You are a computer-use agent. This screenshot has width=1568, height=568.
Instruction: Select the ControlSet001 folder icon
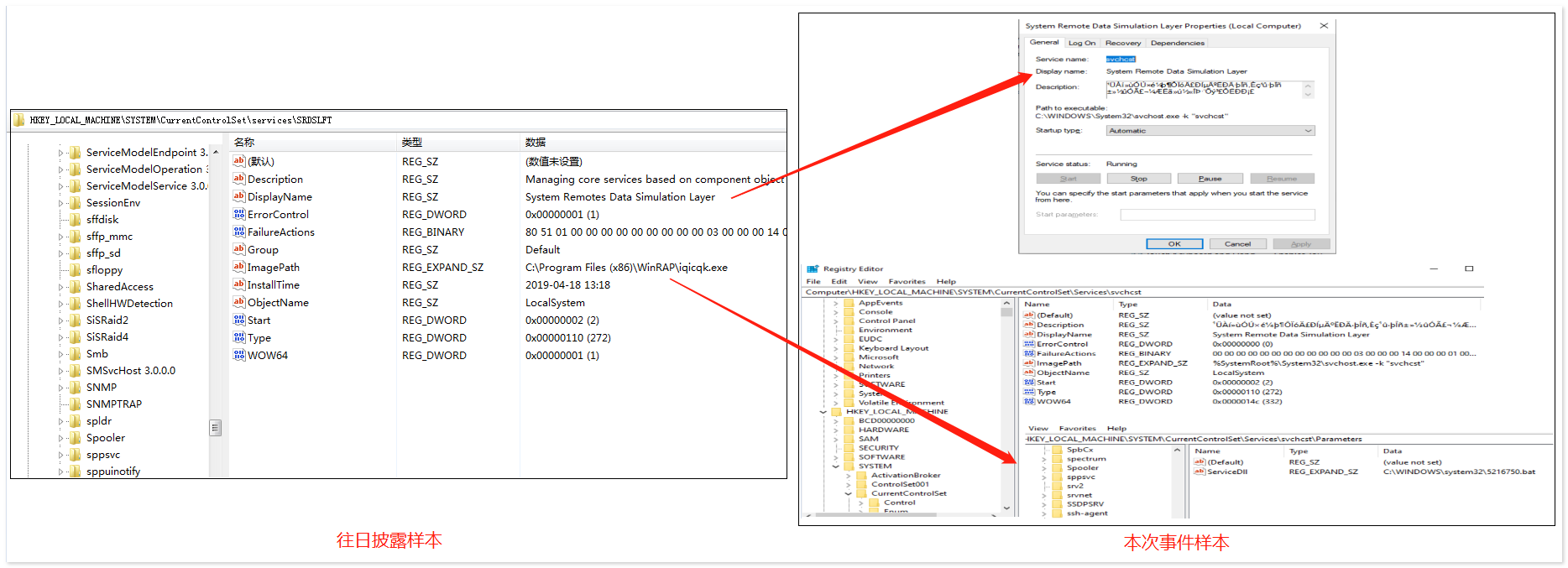[x=862, y=484]
